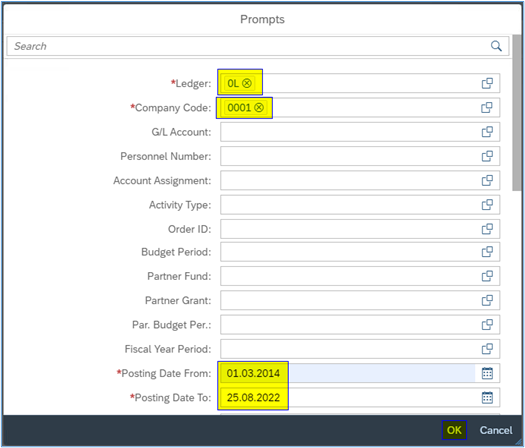Open value help for Company Code field
The image size is (525, 448).
pyautogui.click(x=487, y=108)
